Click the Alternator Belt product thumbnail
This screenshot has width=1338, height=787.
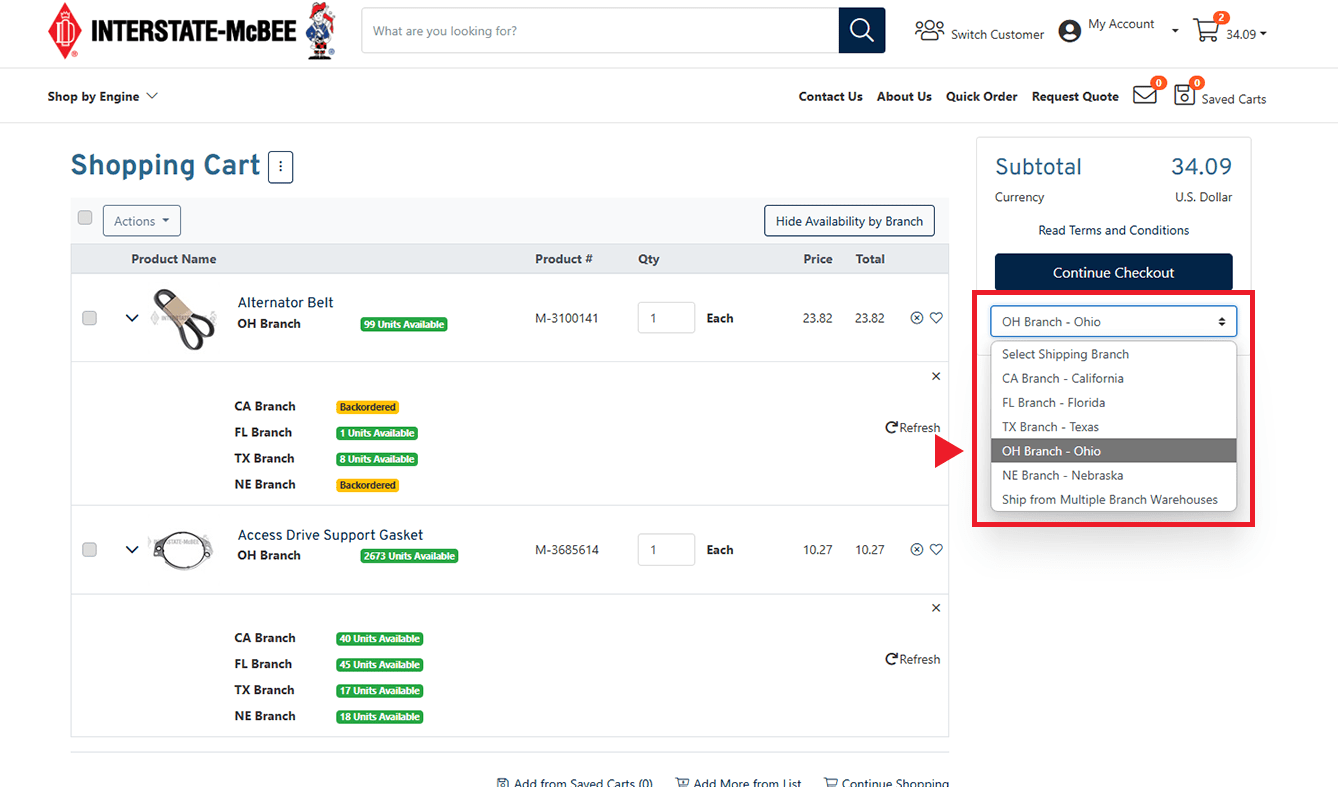point(182,318)
